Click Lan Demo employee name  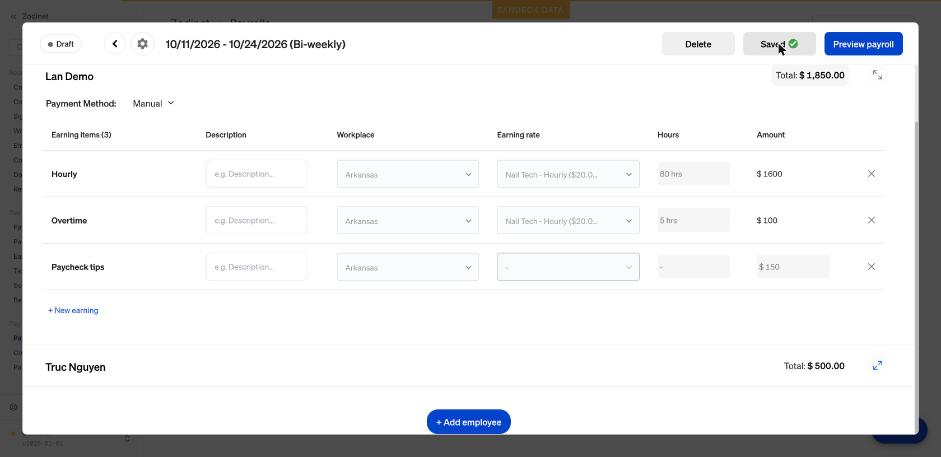pyautogui.click(x=70, y=76)
